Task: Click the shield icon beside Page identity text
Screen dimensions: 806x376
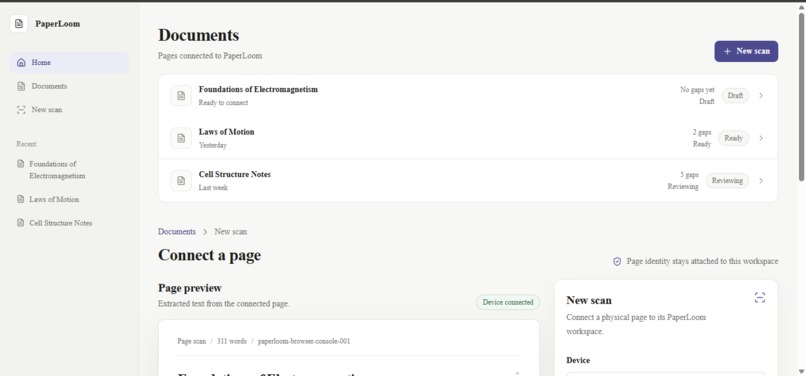Action: coord(617,261)
